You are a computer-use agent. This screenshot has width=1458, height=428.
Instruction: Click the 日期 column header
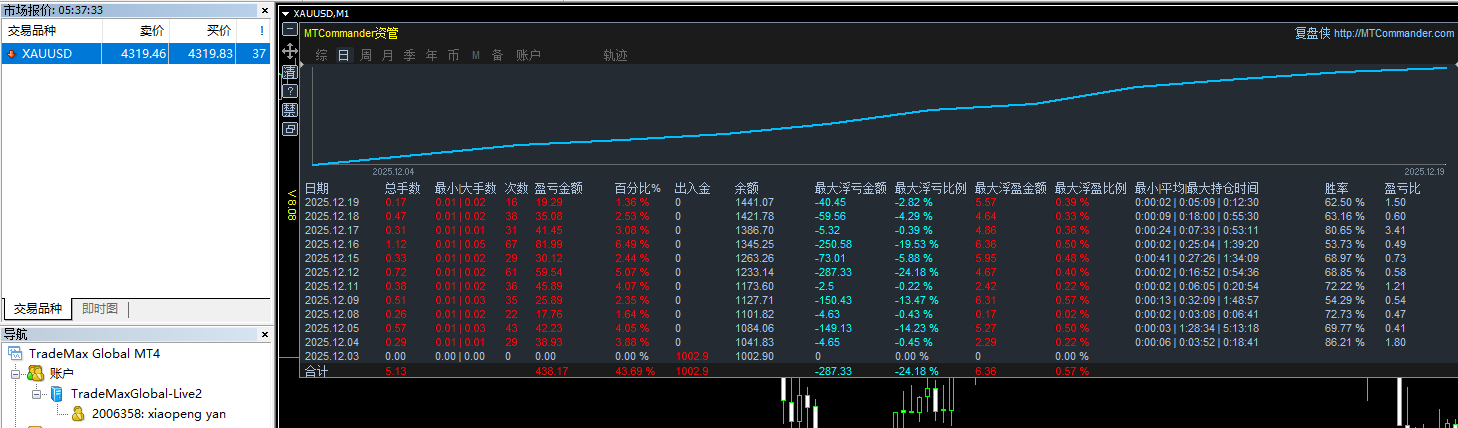click(316, 188)
